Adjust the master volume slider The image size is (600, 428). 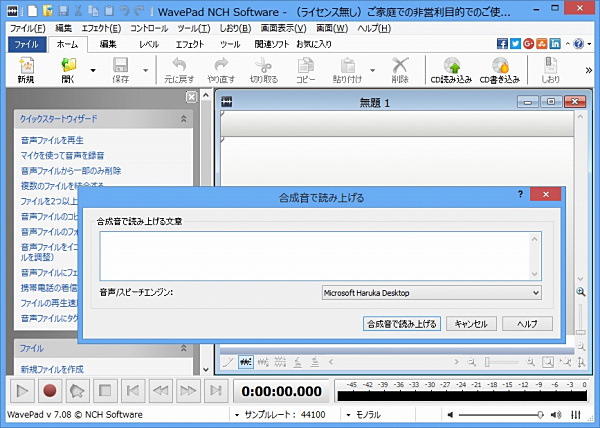coord(501,415)
